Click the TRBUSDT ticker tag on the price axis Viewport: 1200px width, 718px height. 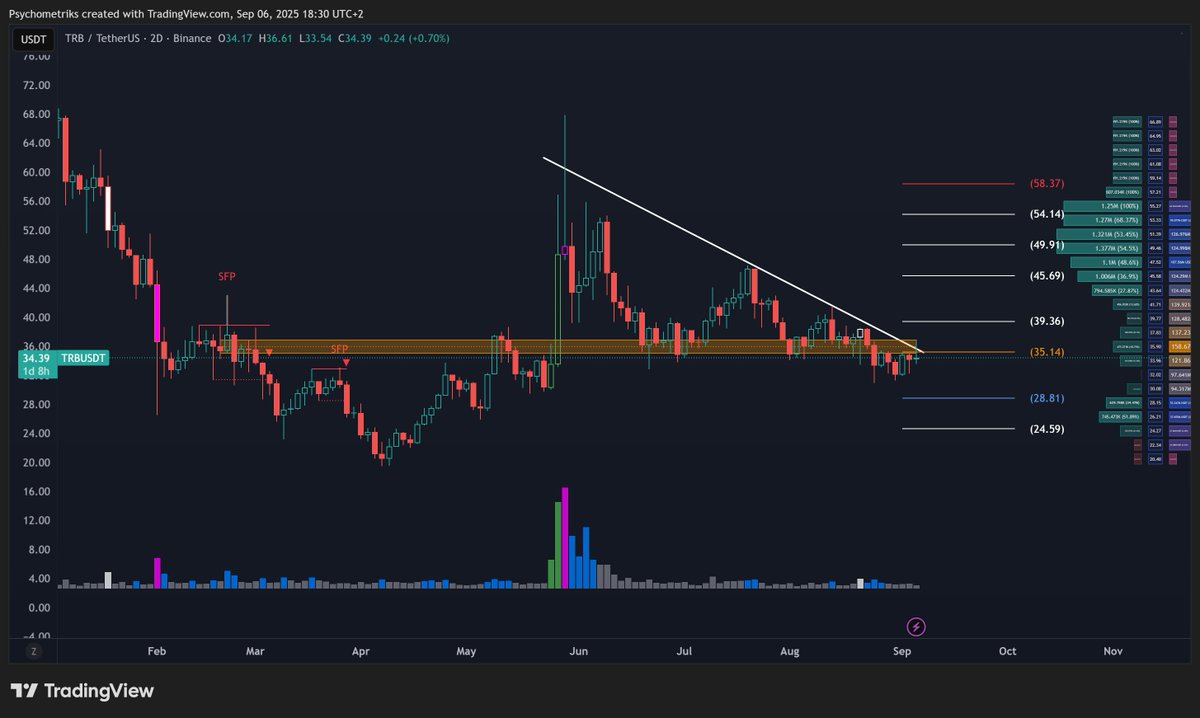click(82, 357)
